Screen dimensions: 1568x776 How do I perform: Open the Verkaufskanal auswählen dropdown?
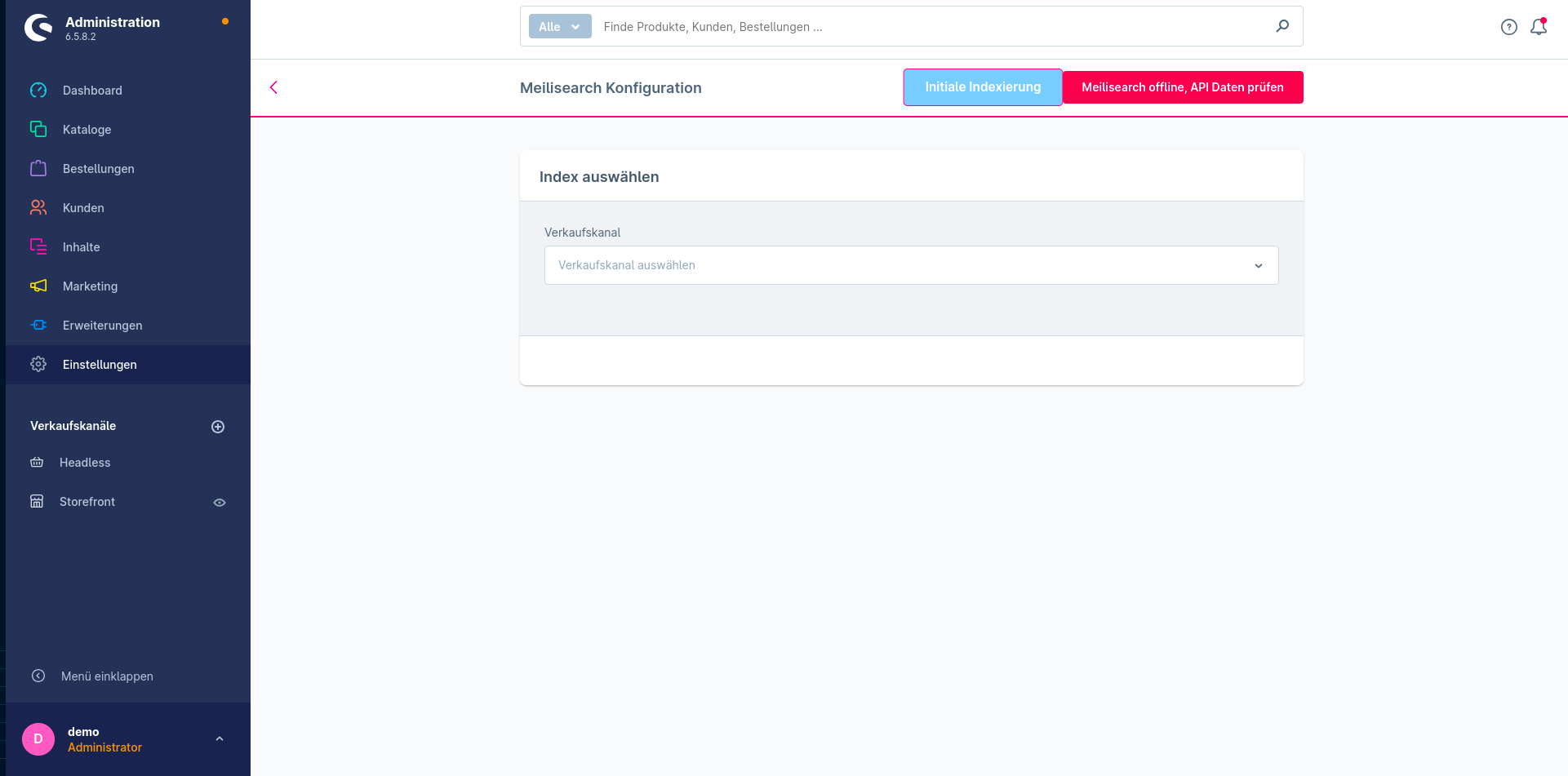911,265
